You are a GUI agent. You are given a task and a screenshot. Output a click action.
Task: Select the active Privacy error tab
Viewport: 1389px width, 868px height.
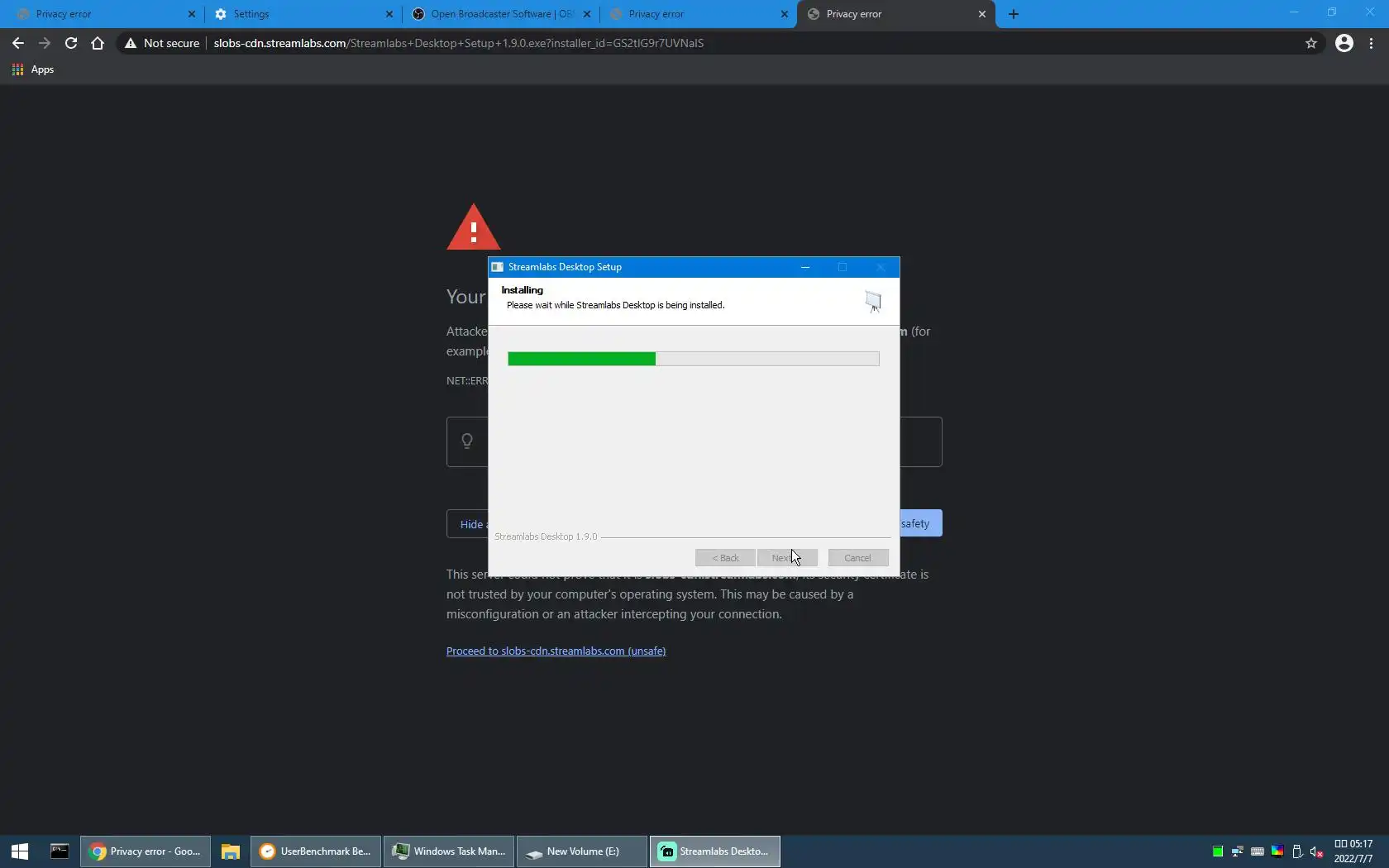896,14
